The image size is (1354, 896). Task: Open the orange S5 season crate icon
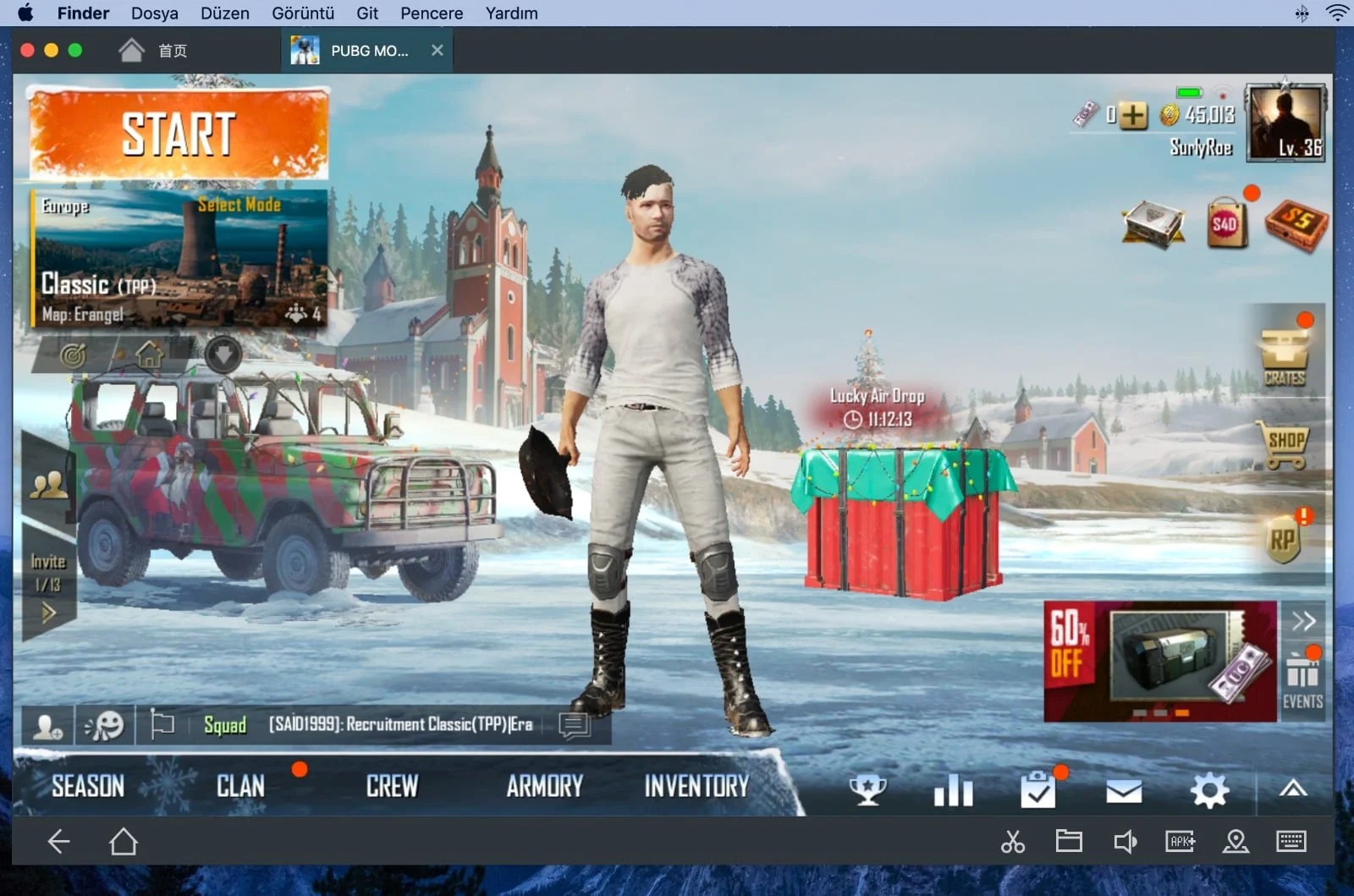tap(1296, 223)
